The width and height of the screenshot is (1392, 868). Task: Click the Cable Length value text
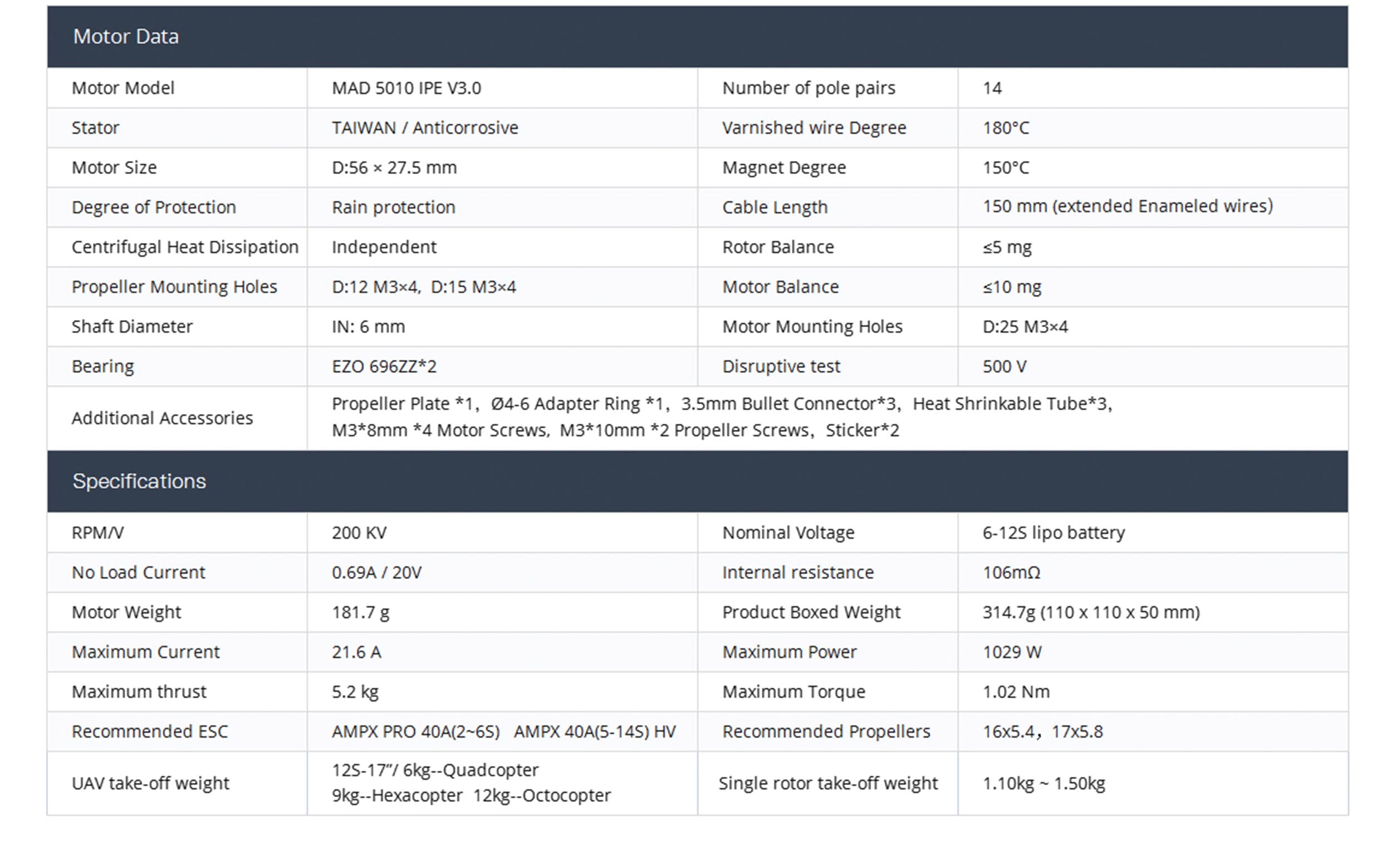pyautogui.click(x=1128, y=206)
